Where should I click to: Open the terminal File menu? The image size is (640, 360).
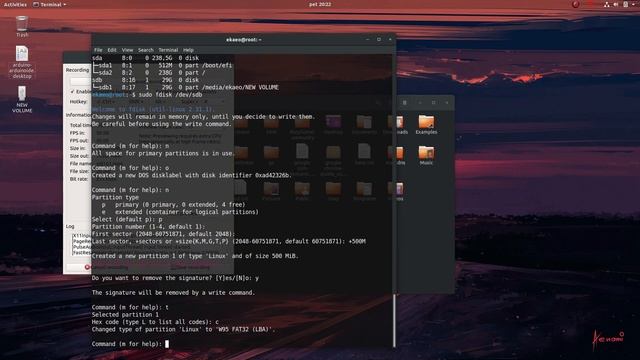click(x=98, y=50)
